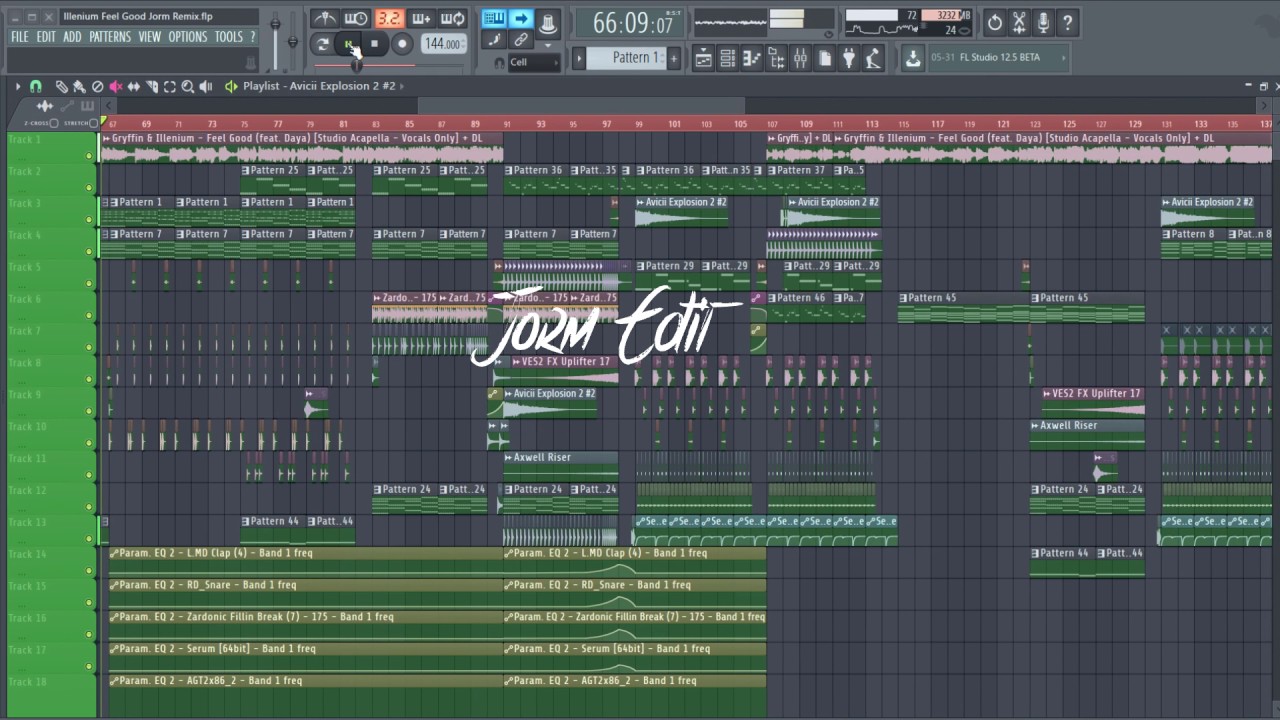Toggle the green magnet snap button
The image size is (1280, 720).
click(36, 87)
